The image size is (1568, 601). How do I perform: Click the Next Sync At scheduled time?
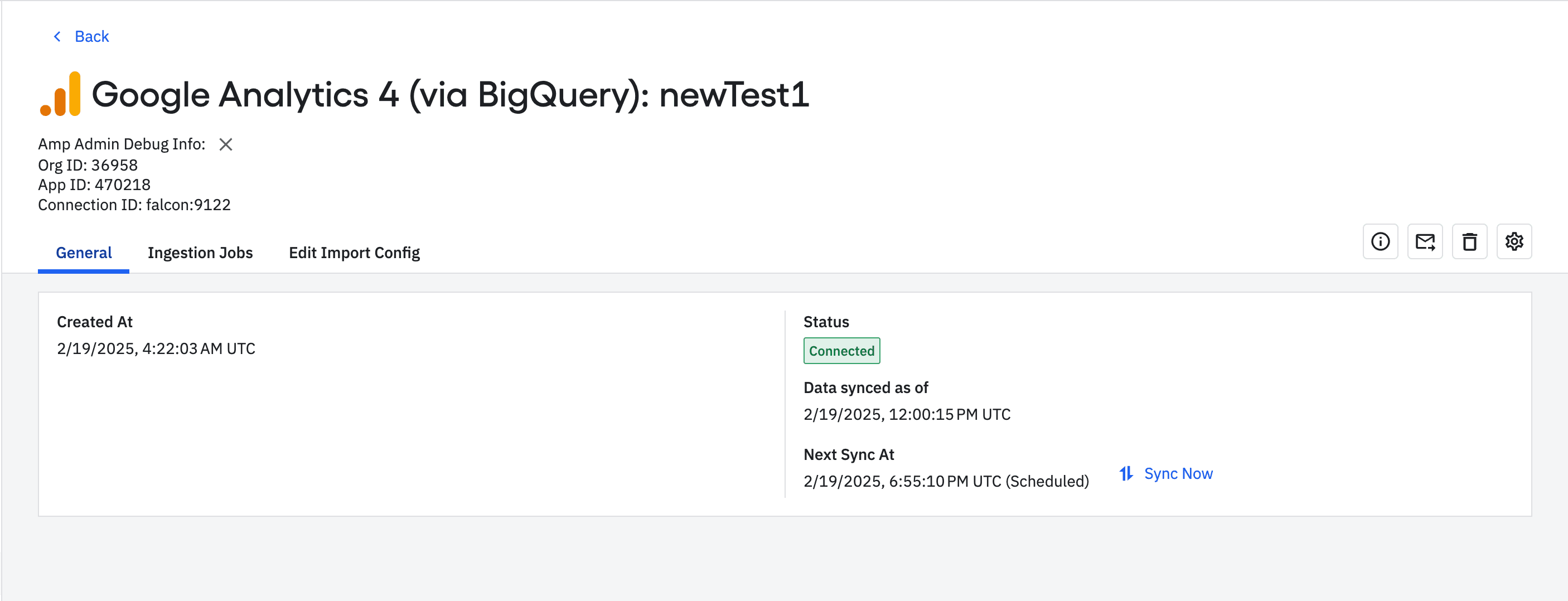(x=945, y=481)
